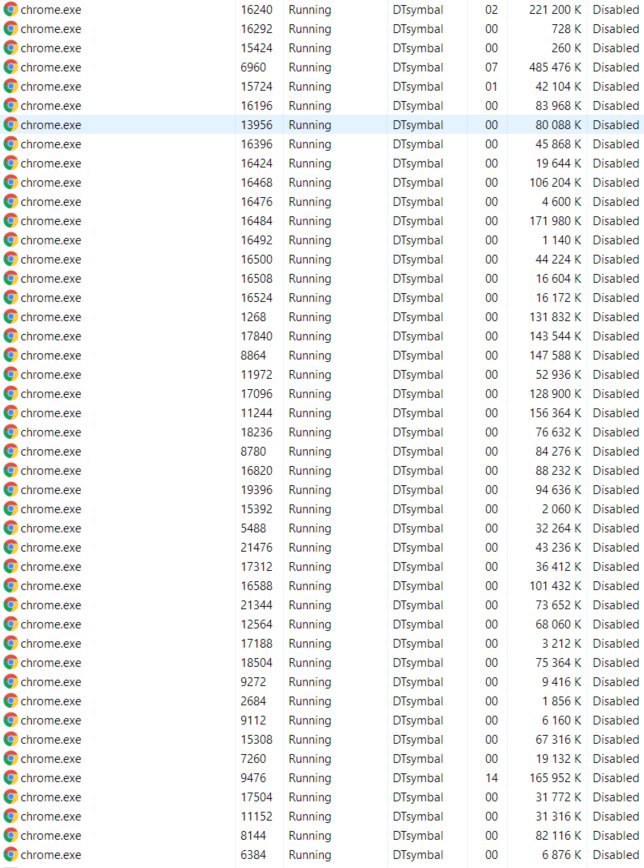Click Chrome icon for PID 16468
The image size is (644, 868).
(x=11, y=182)
